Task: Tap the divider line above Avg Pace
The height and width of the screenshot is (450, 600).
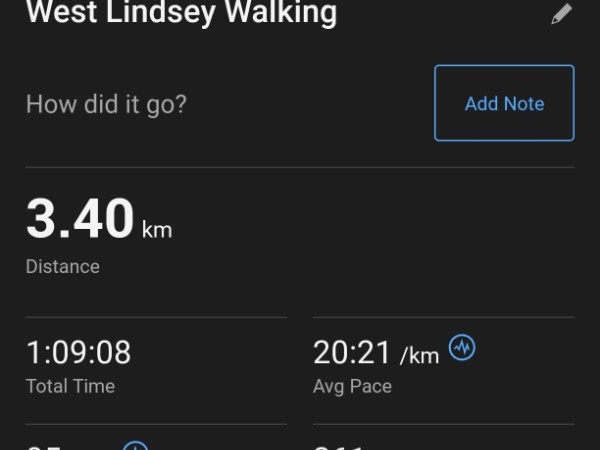Action: 444,317
